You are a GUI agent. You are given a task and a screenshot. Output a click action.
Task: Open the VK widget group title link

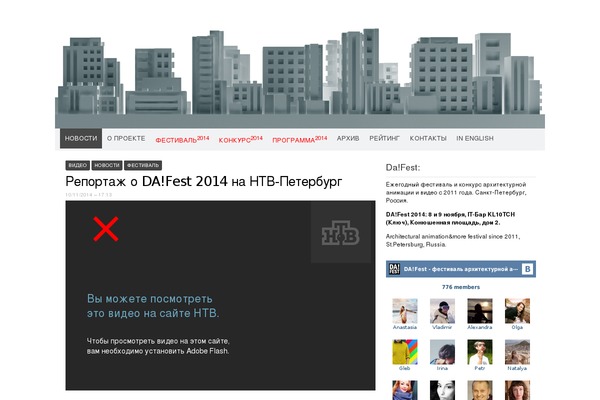(x=461, y=269)
